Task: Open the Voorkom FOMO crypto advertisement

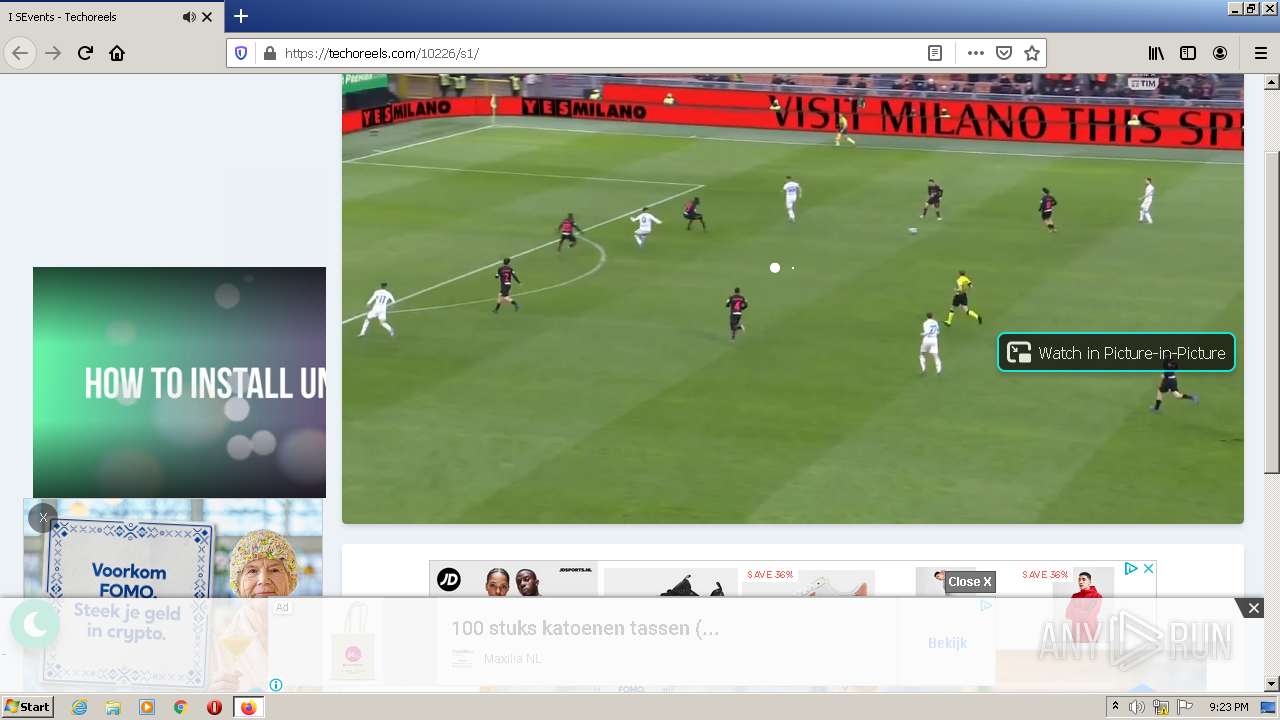Action: pos(173,594)
